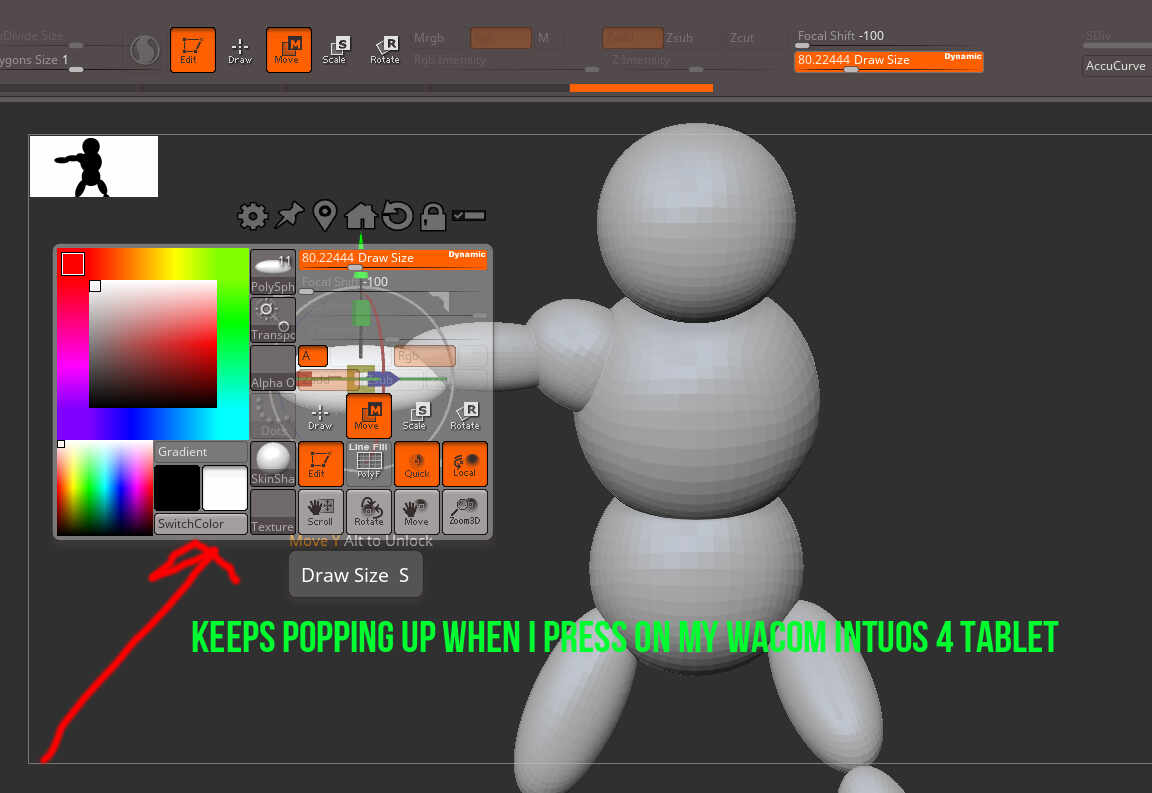Toggle PolyF Line Fill in the popup
This screenshot has width=1152, height=793.
point(368,464)
